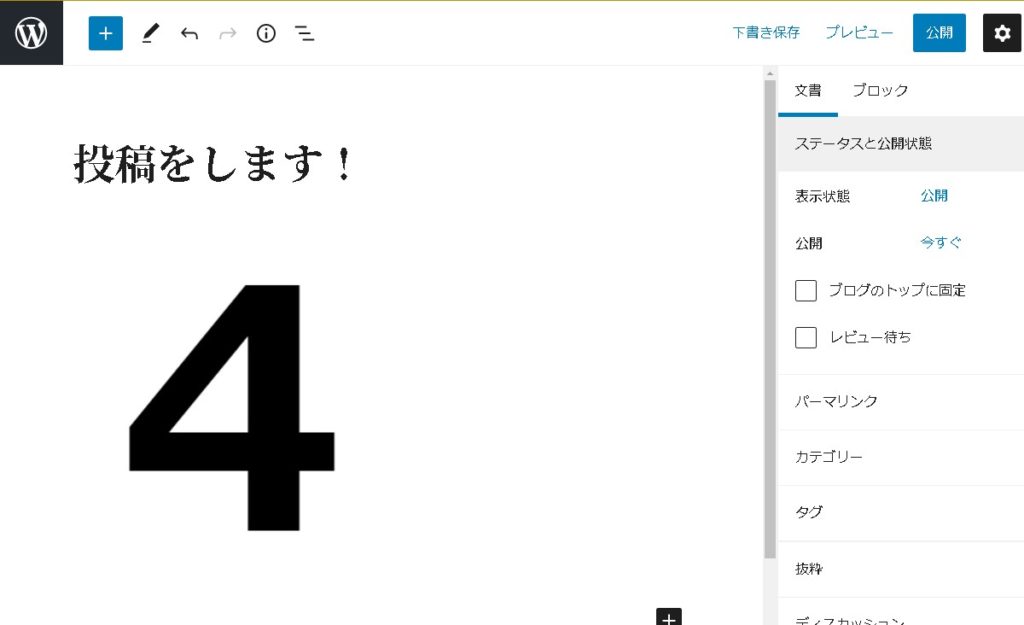Enable ブログのトップに固定 checkbox
1024x625 pixels.
[806, 291]
